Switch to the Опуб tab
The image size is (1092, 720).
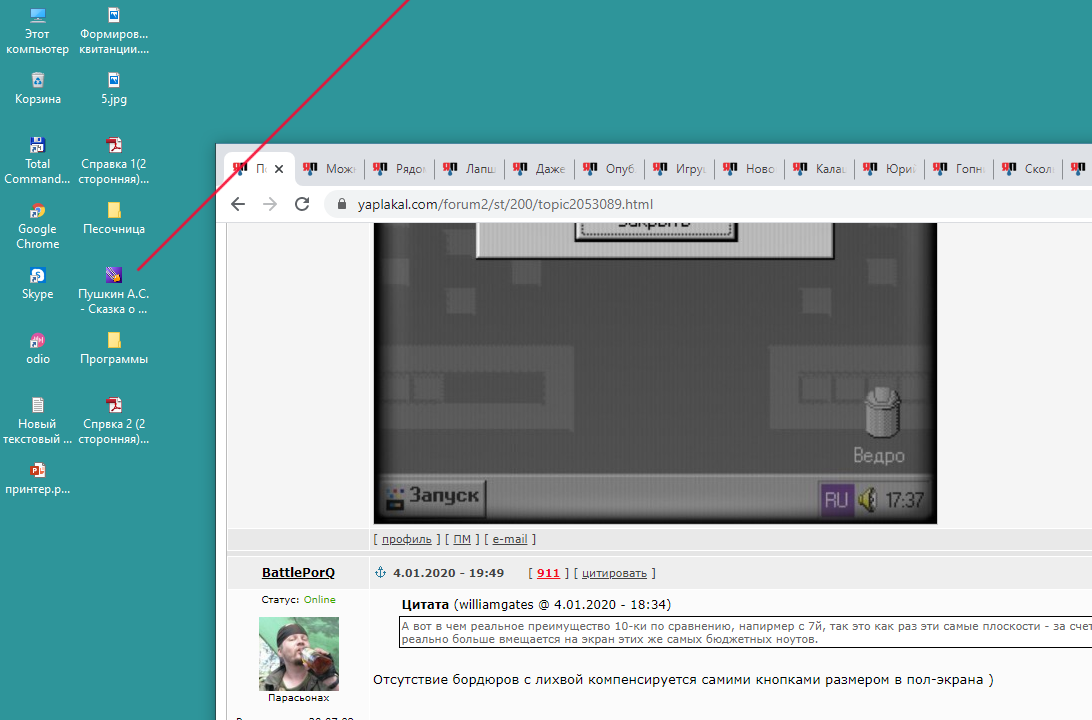[610, 169]
